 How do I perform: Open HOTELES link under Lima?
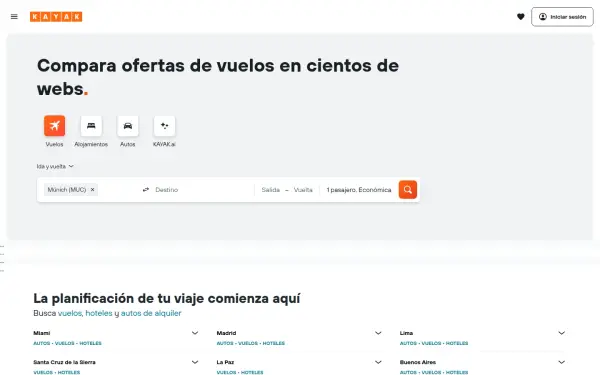457,343
